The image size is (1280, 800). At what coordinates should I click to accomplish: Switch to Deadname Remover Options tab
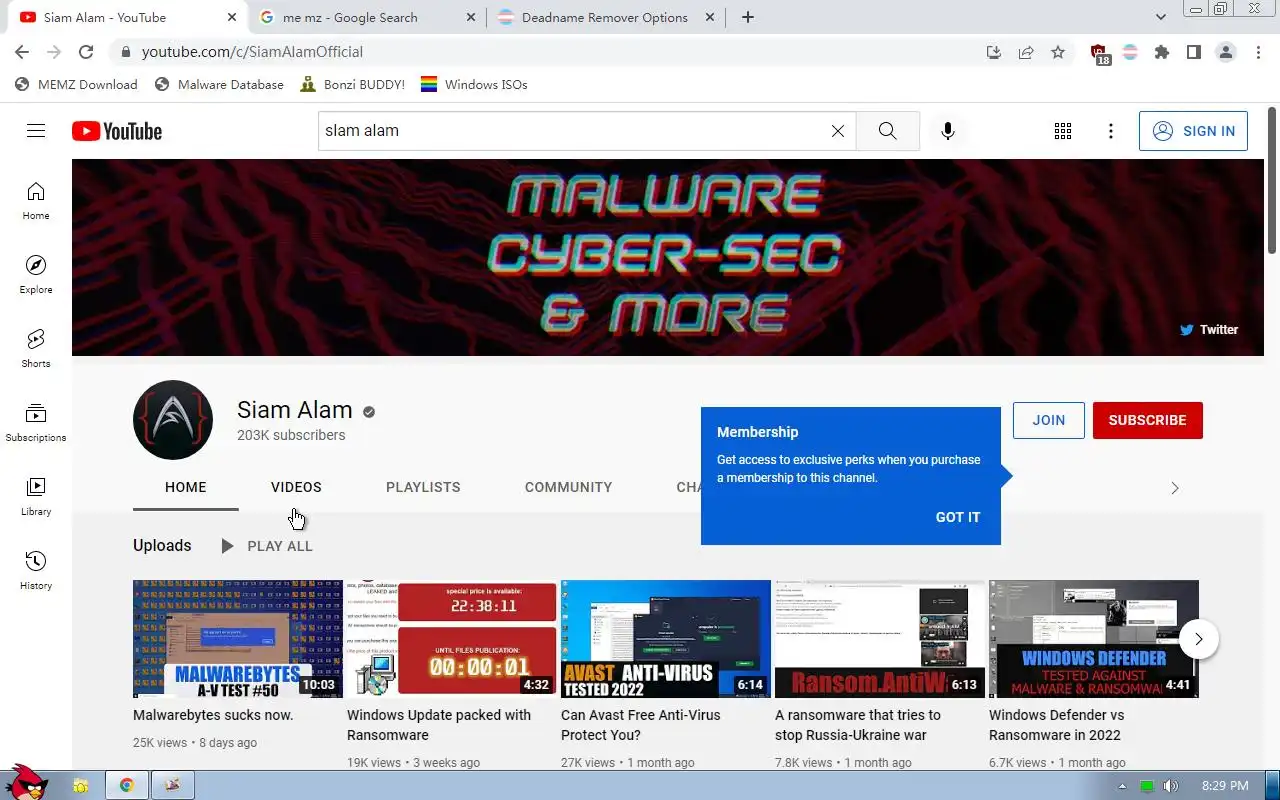(x=605, y=17)
